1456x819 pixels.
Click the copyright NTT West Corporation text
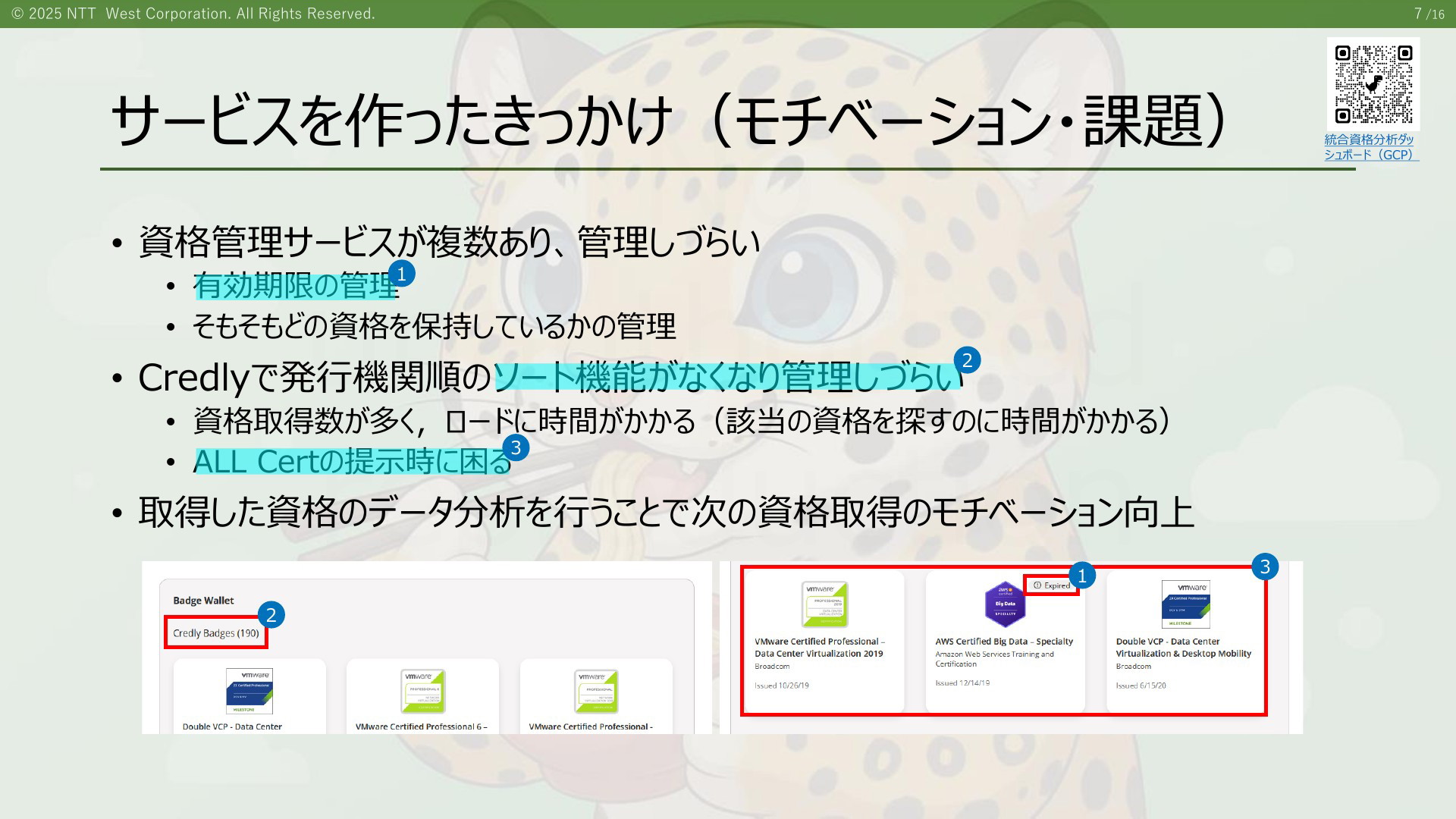[193, 14]
